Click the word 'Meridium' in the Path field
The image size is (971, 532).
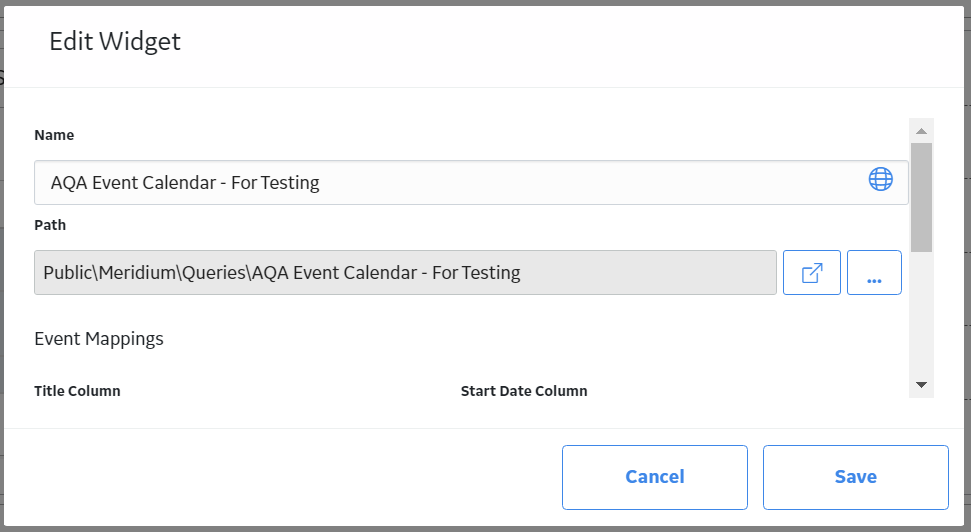pos(137,273)
